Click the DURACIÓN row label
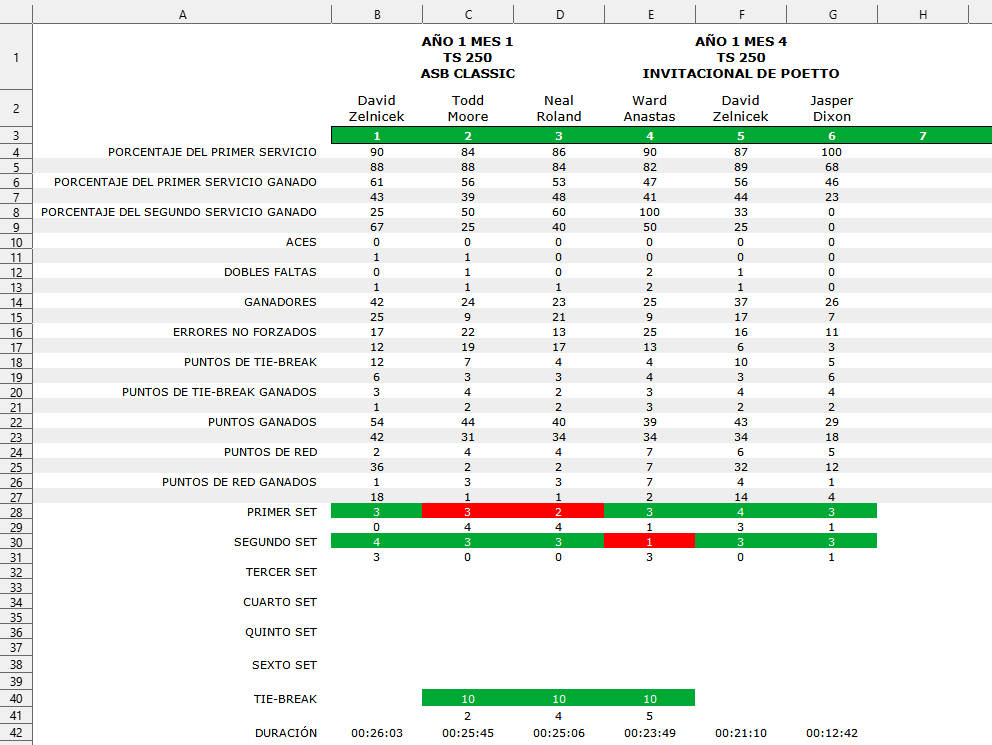 tap(286, 733)
